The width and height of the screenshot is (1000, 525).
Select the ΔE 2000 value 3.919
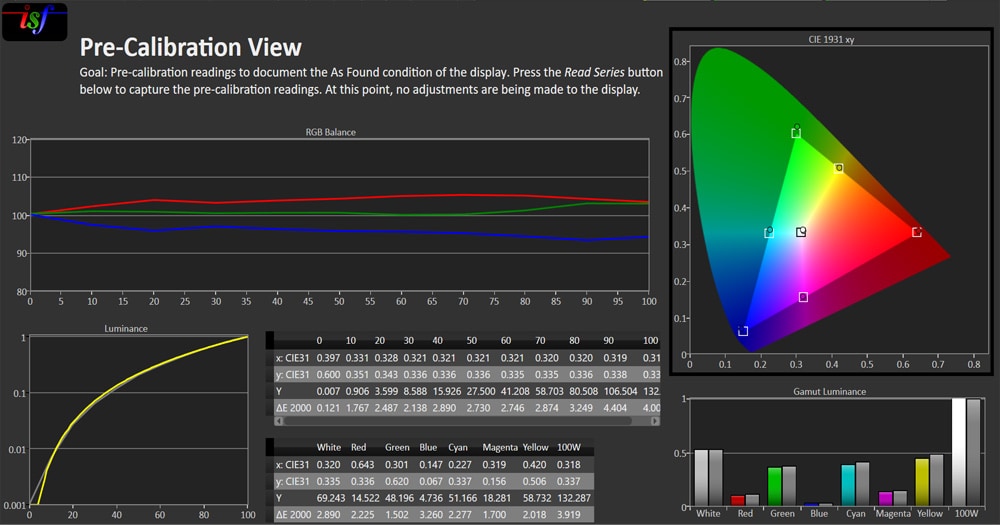pyautogui.click(x=568, y=514)
